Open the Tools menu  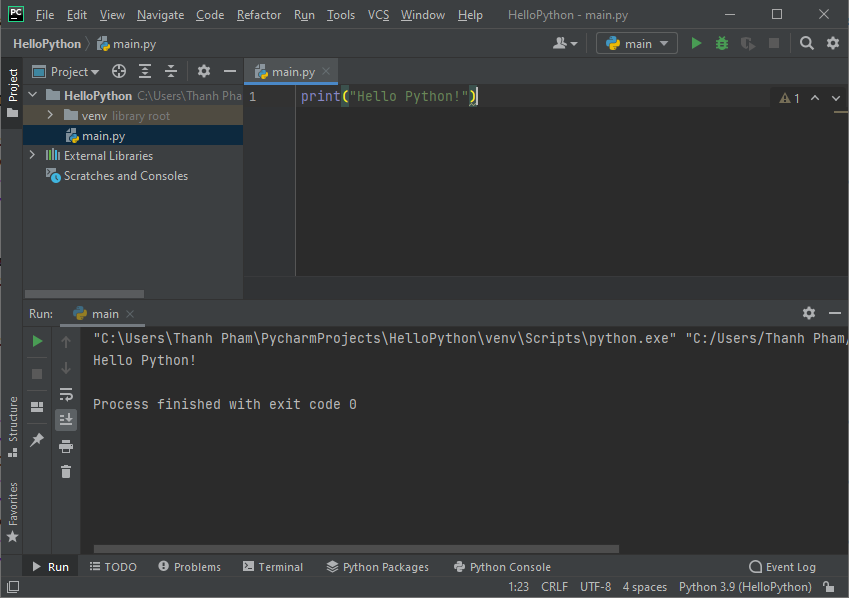341,15
